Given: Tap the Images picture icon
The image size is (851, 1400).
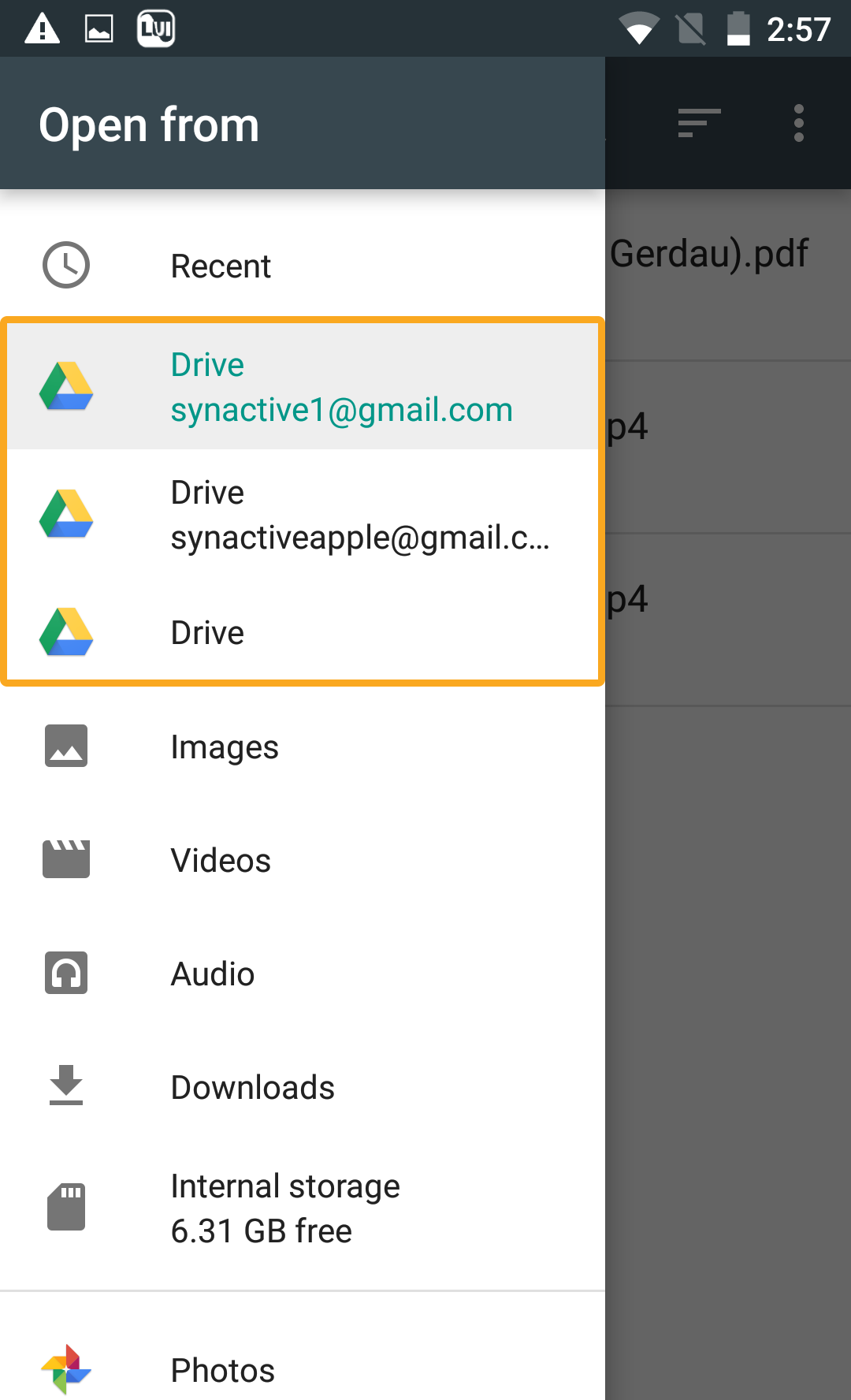Looking at the screenshot, I should [x=66, y=747].
